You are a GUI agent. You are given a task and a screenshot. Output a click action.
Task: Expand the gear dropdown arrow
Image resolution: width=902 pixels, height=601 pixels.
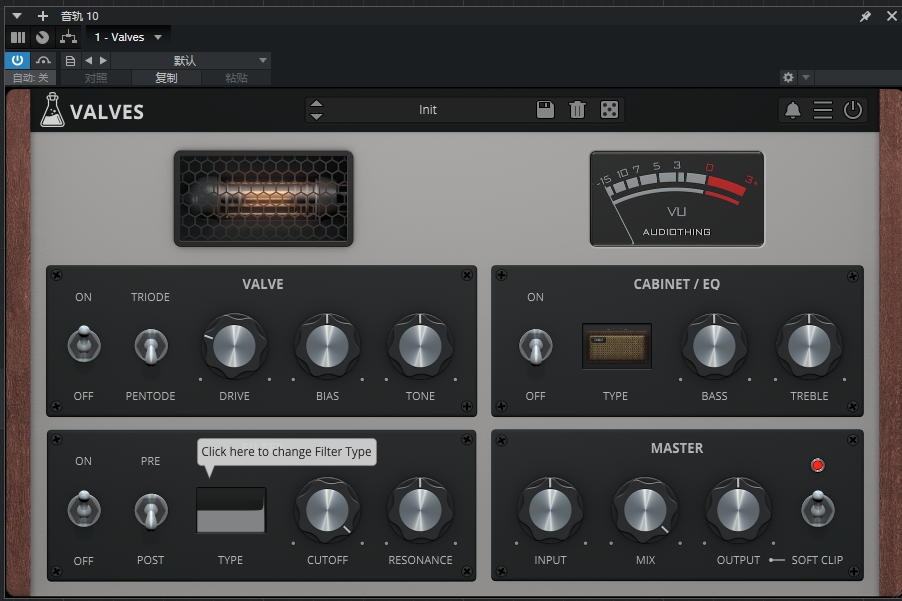click(806, 77)
